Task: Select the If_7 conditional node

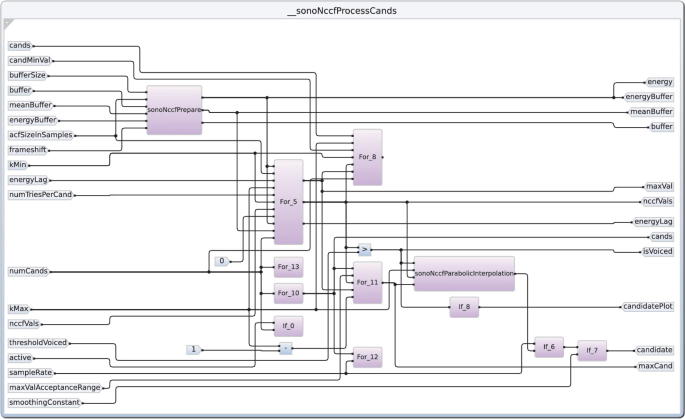Action: pyautogui.click(x=591, y=350)
